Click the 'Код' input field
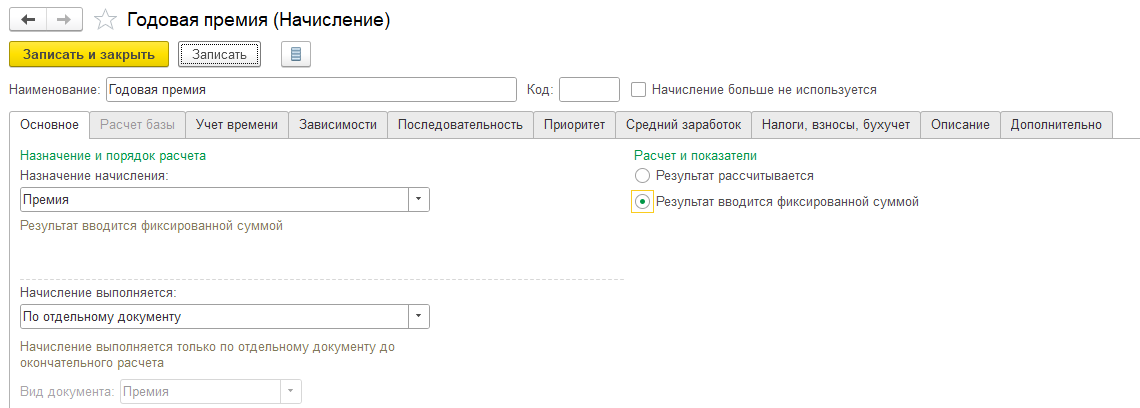 (588, 89)
